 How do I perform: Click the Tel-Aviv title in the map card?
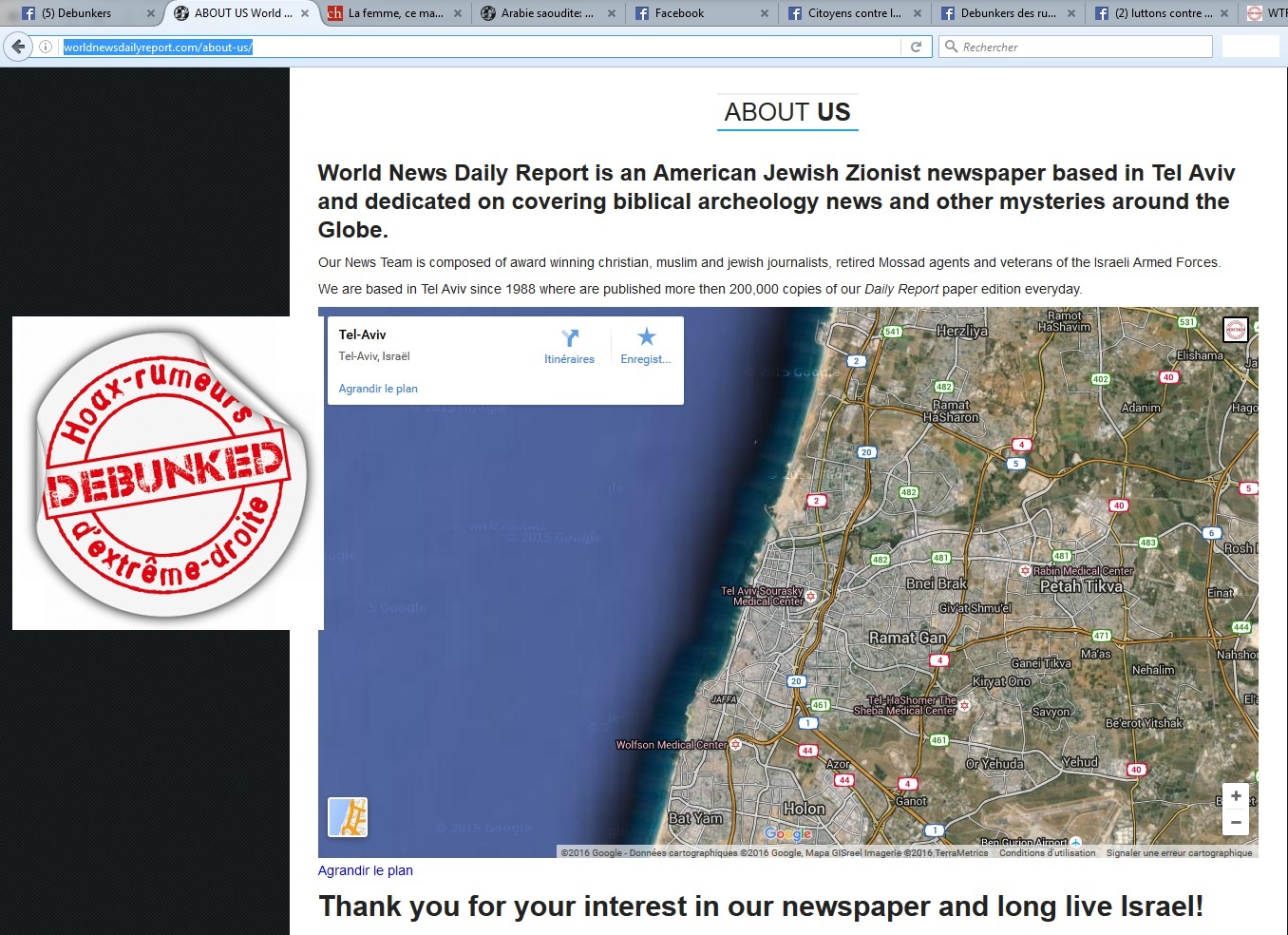363,334
